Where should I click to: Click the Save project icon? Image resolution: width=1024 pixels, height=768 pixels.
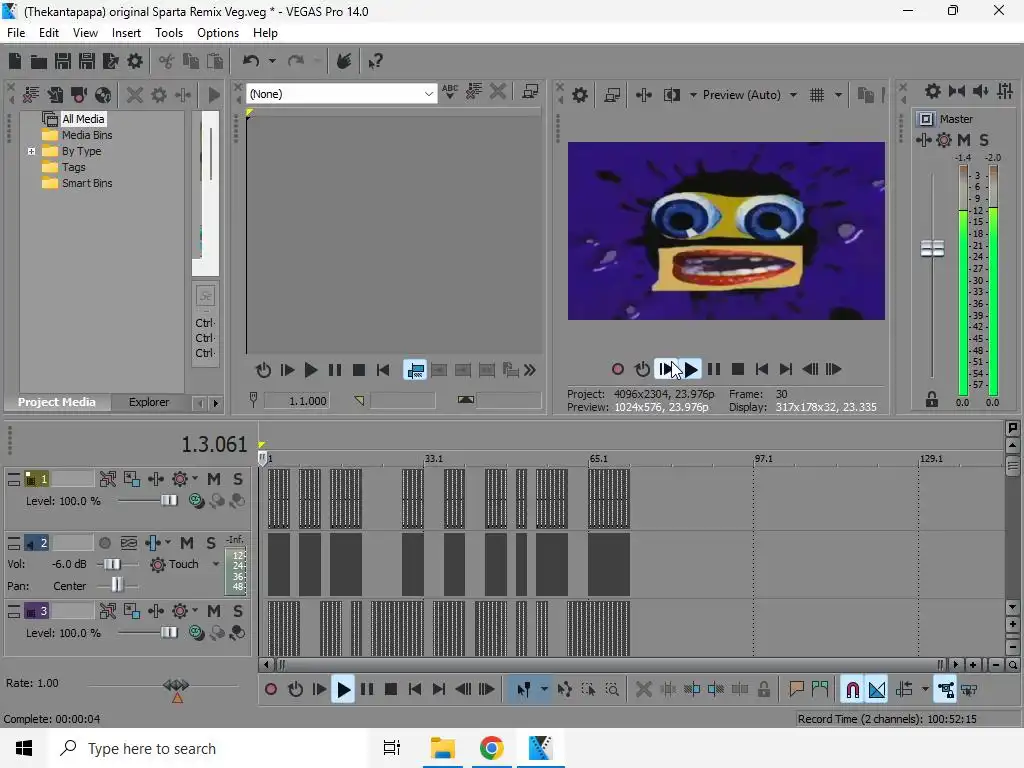[x=63, y=61]
